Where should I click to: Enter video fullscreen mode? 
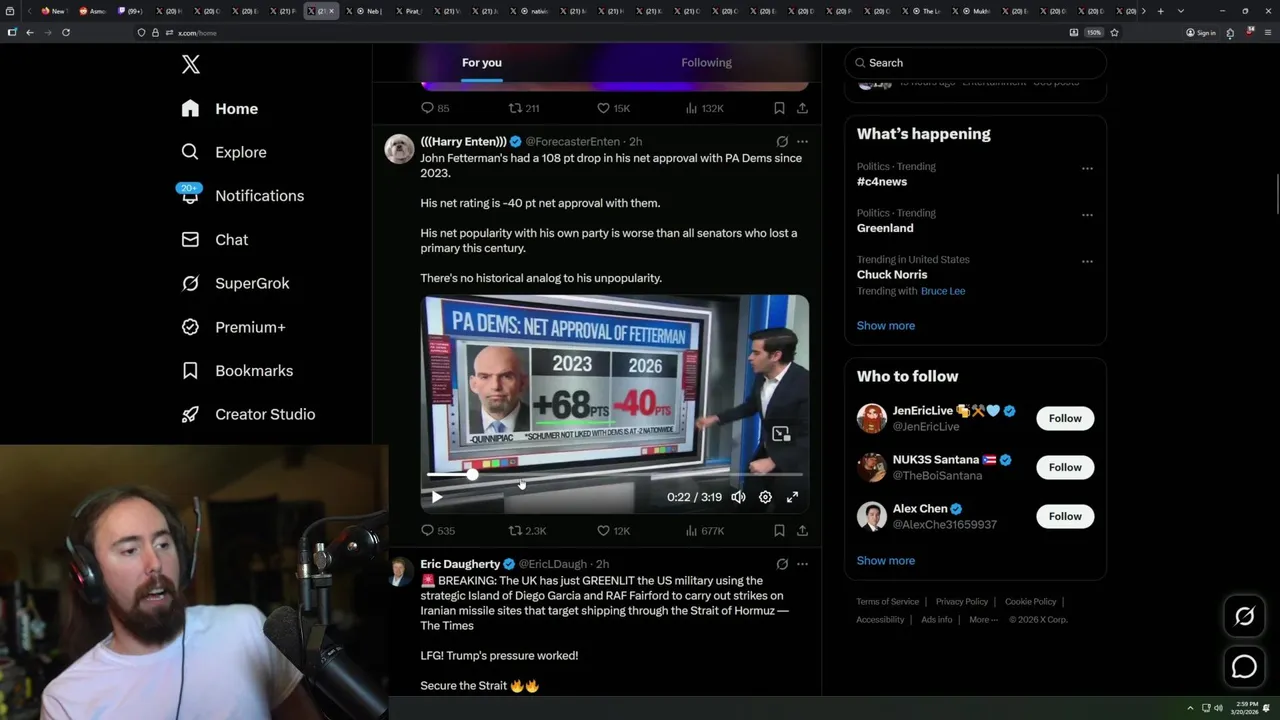(x=792, y=497)
